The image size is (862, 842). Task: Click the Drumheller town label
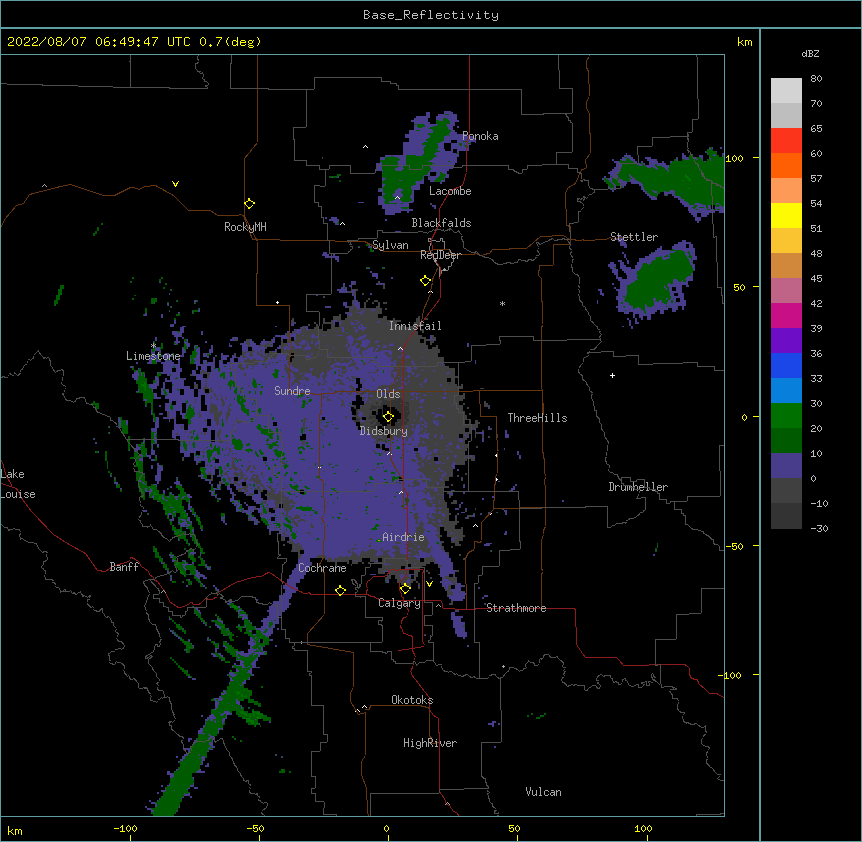pyautogui.click(x=638, y=487)
